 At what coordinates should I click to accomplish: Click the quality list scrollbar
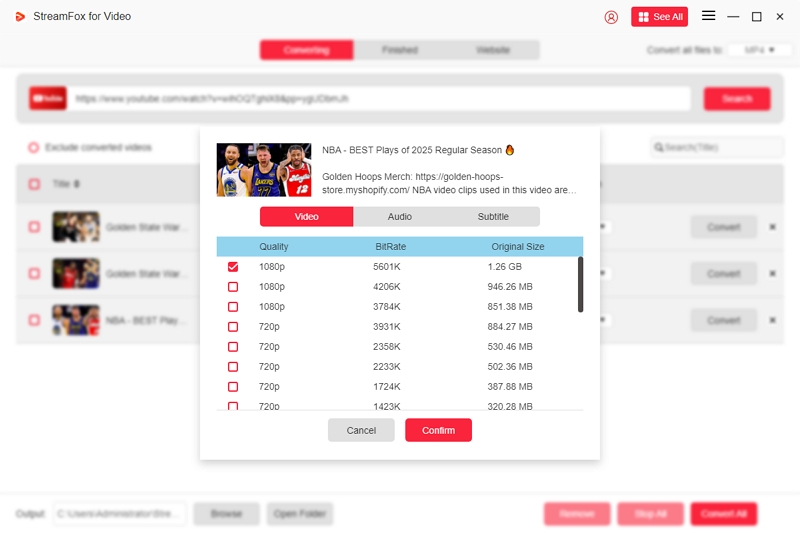580,285
